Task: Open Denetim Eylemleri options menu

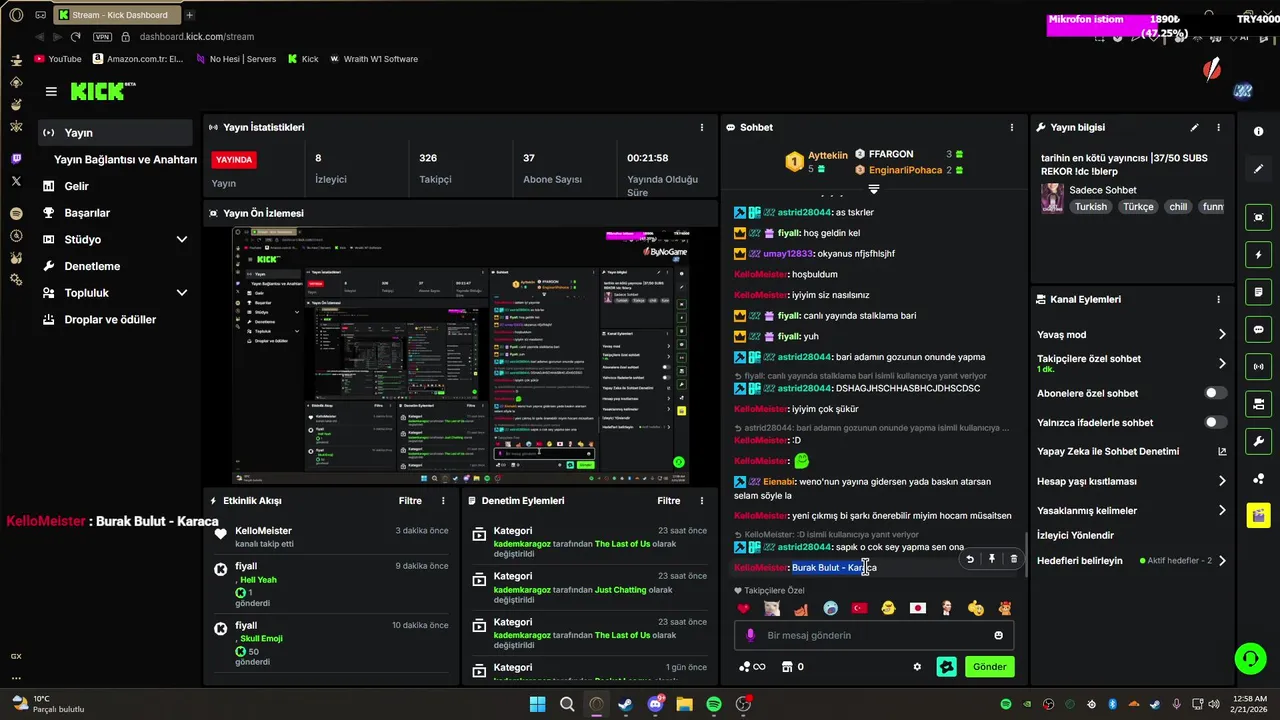Action: (702, 501)
